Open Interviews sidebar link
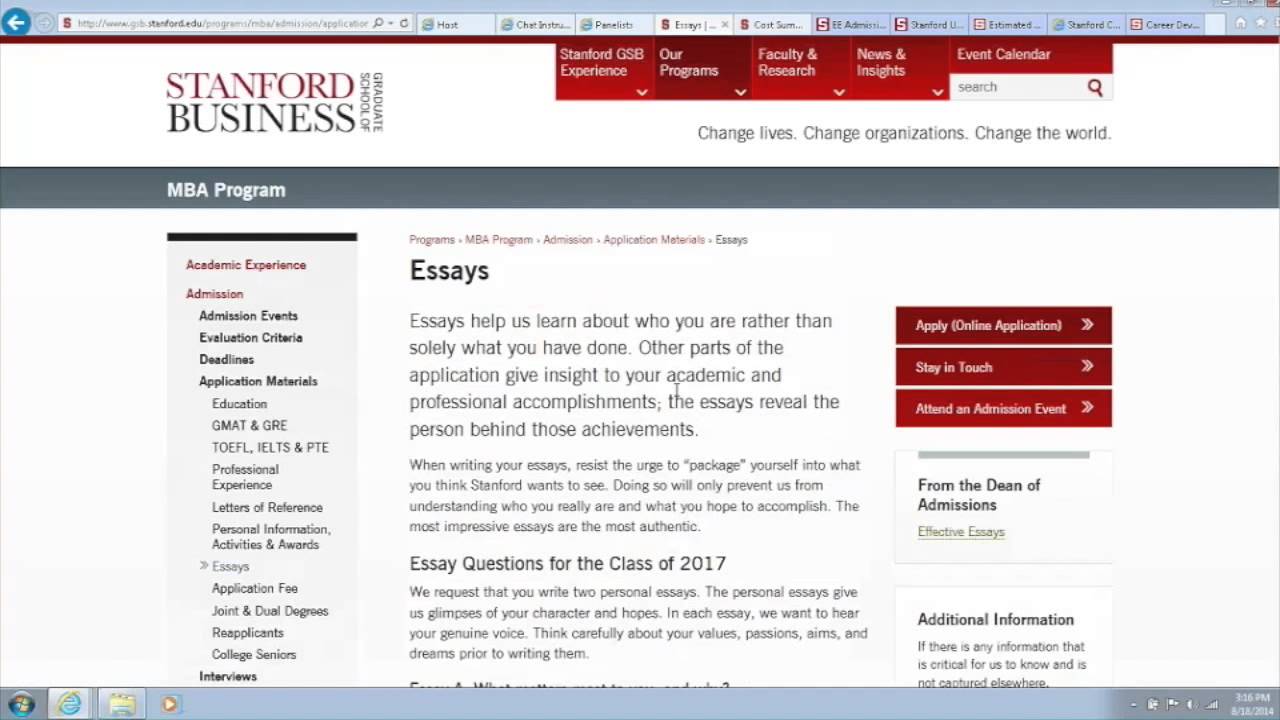This screenshot has width=1280, height=720. click(x=228, y=677)
